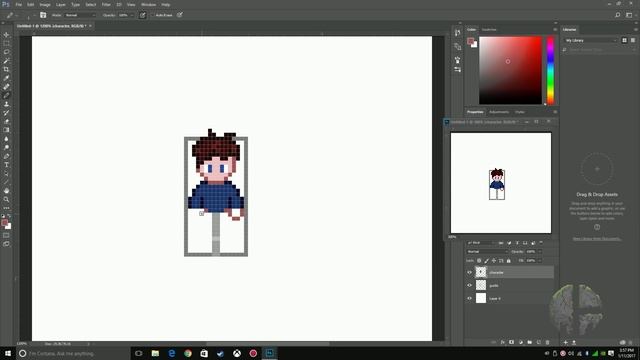The image size is (640, 360).
Task: Pick a shade in the red color field
Action: click(x=510, y=70)
